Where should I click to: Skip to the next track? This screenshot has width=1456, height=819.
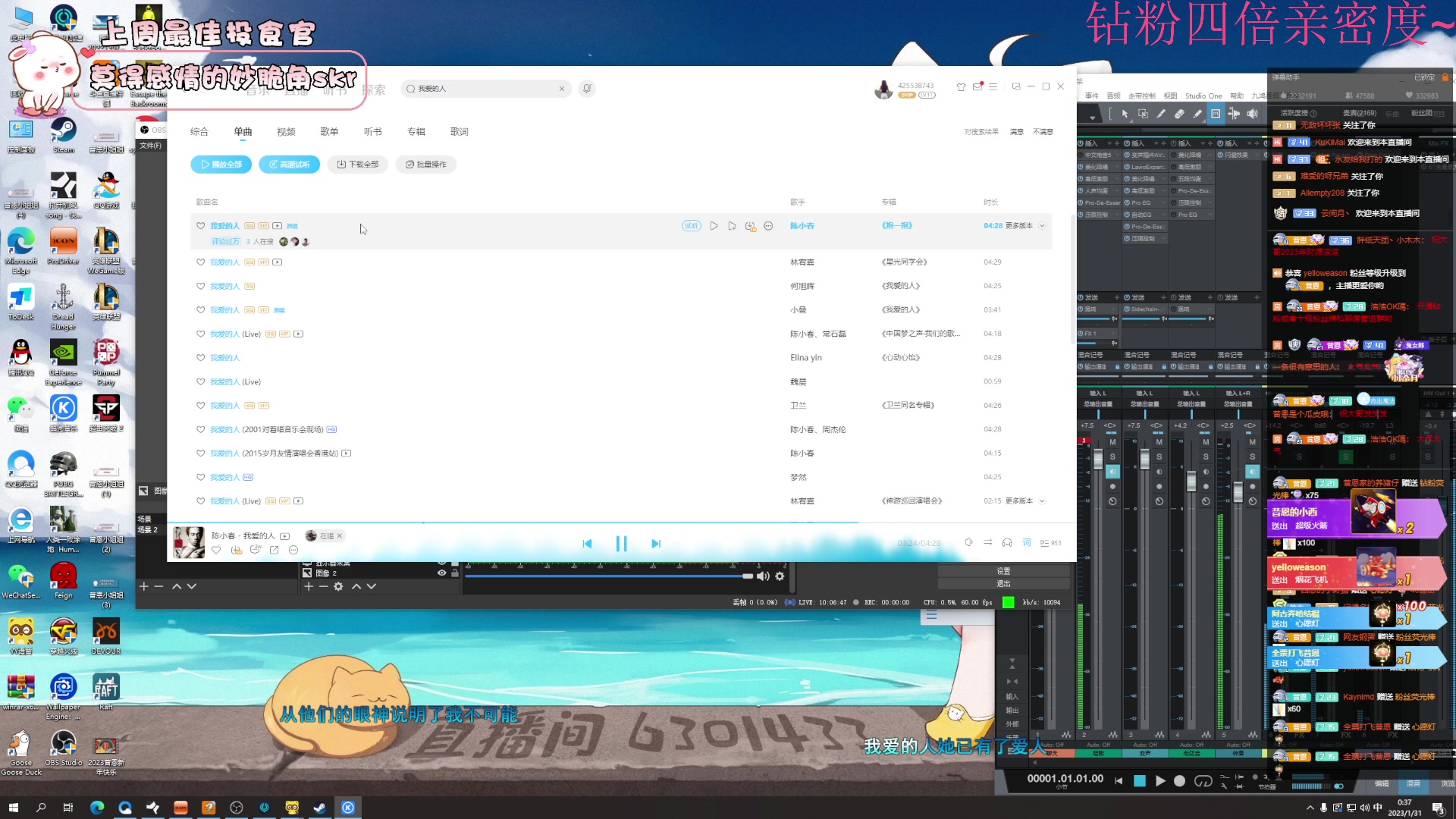656,544
